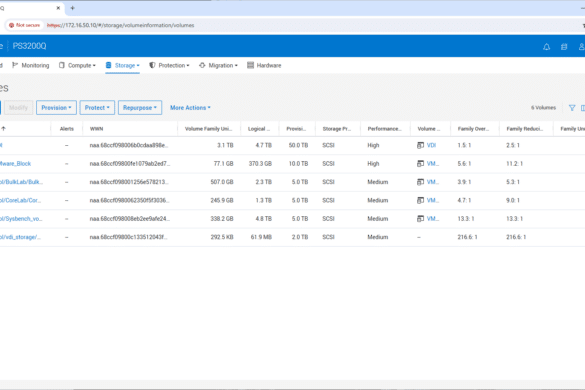Click volume group icon in 77.1 GB row
Viewport: 585px width, 390px height.
(x=420, y=163)
